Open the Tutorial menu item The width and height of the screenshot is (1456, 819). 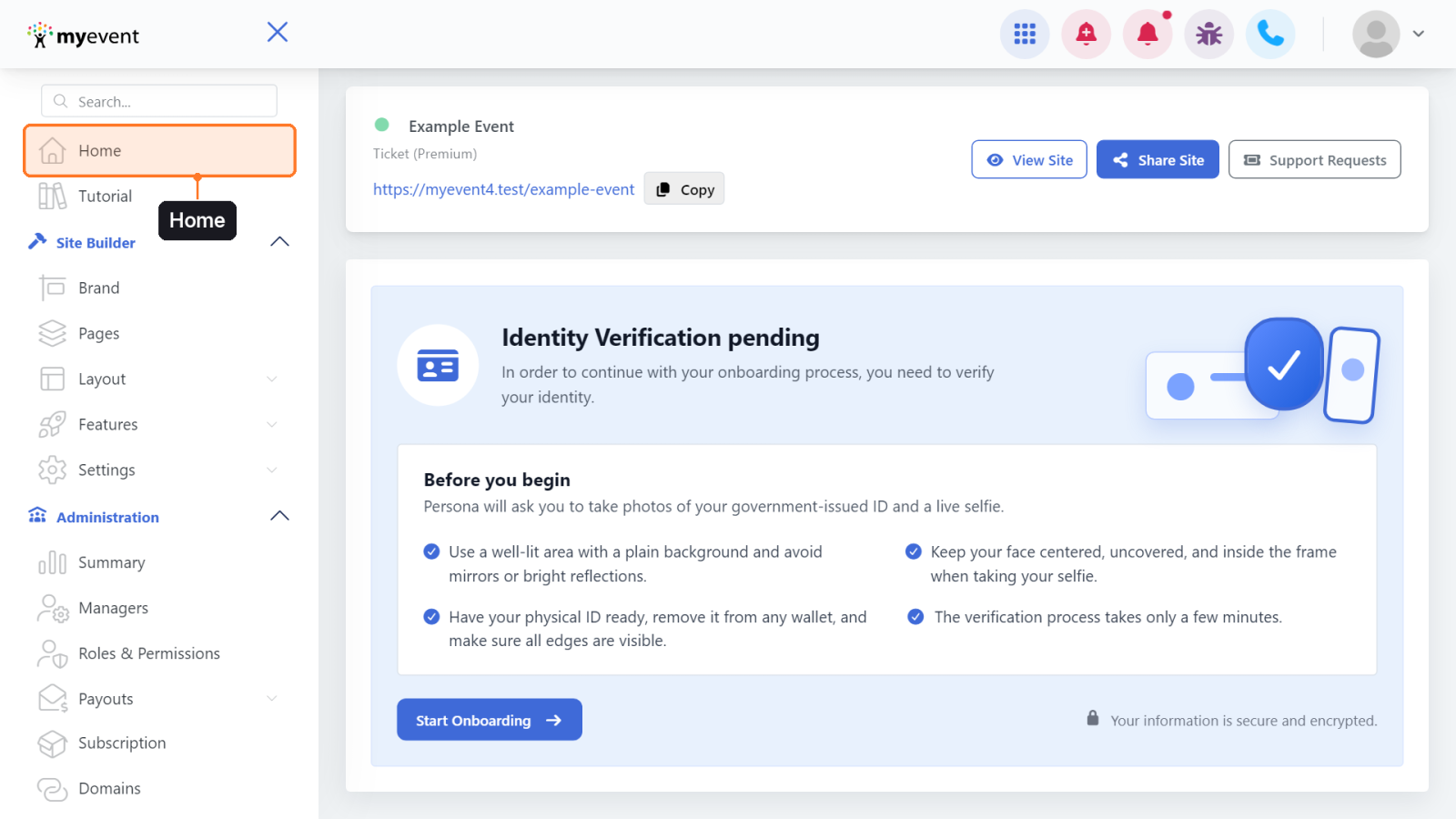point(105,196)
